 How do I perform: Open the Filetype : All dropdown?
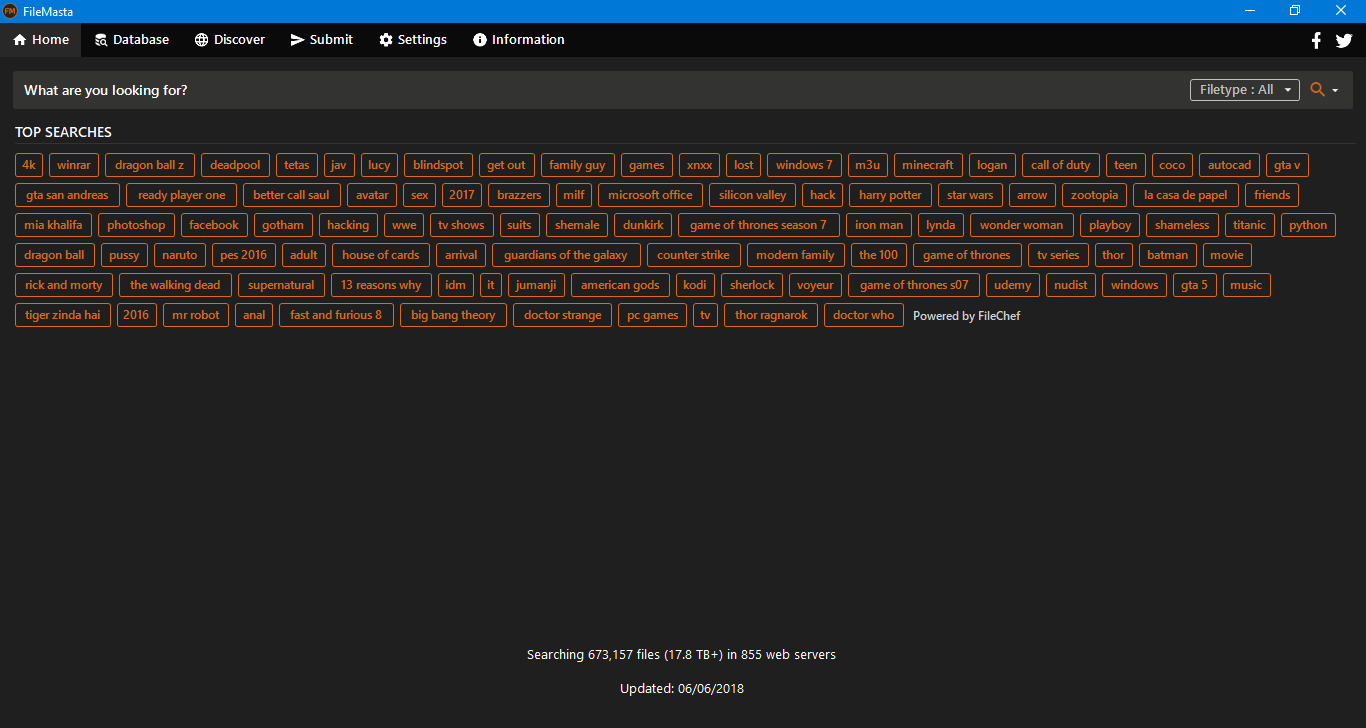(1245, 90)
